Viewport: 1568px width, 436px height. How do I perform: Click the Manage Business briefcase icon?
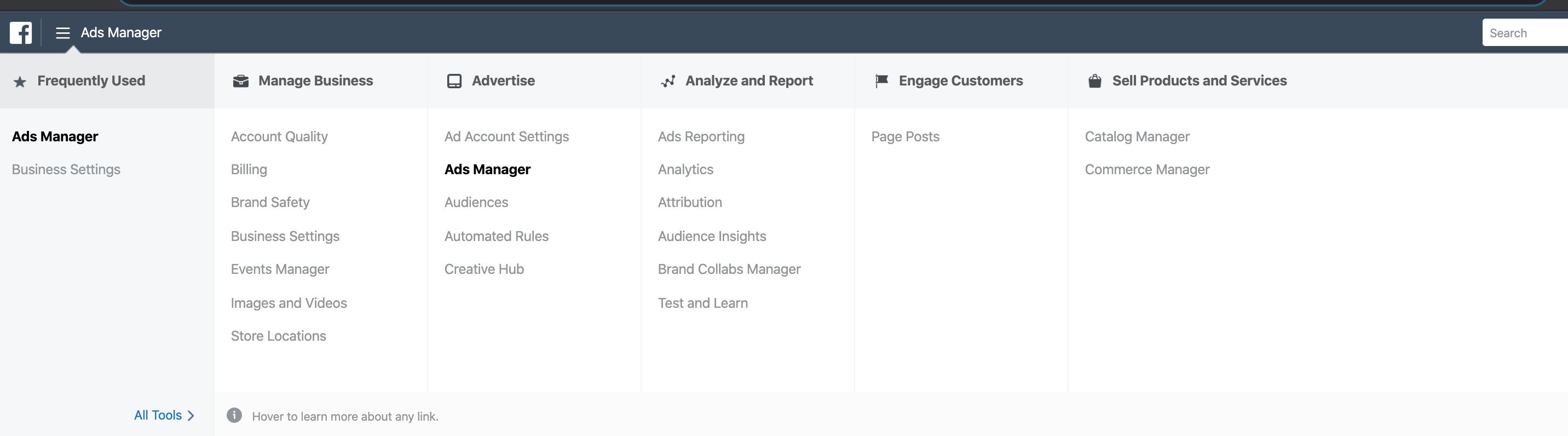pyautogui.click(x=241, y=81)
